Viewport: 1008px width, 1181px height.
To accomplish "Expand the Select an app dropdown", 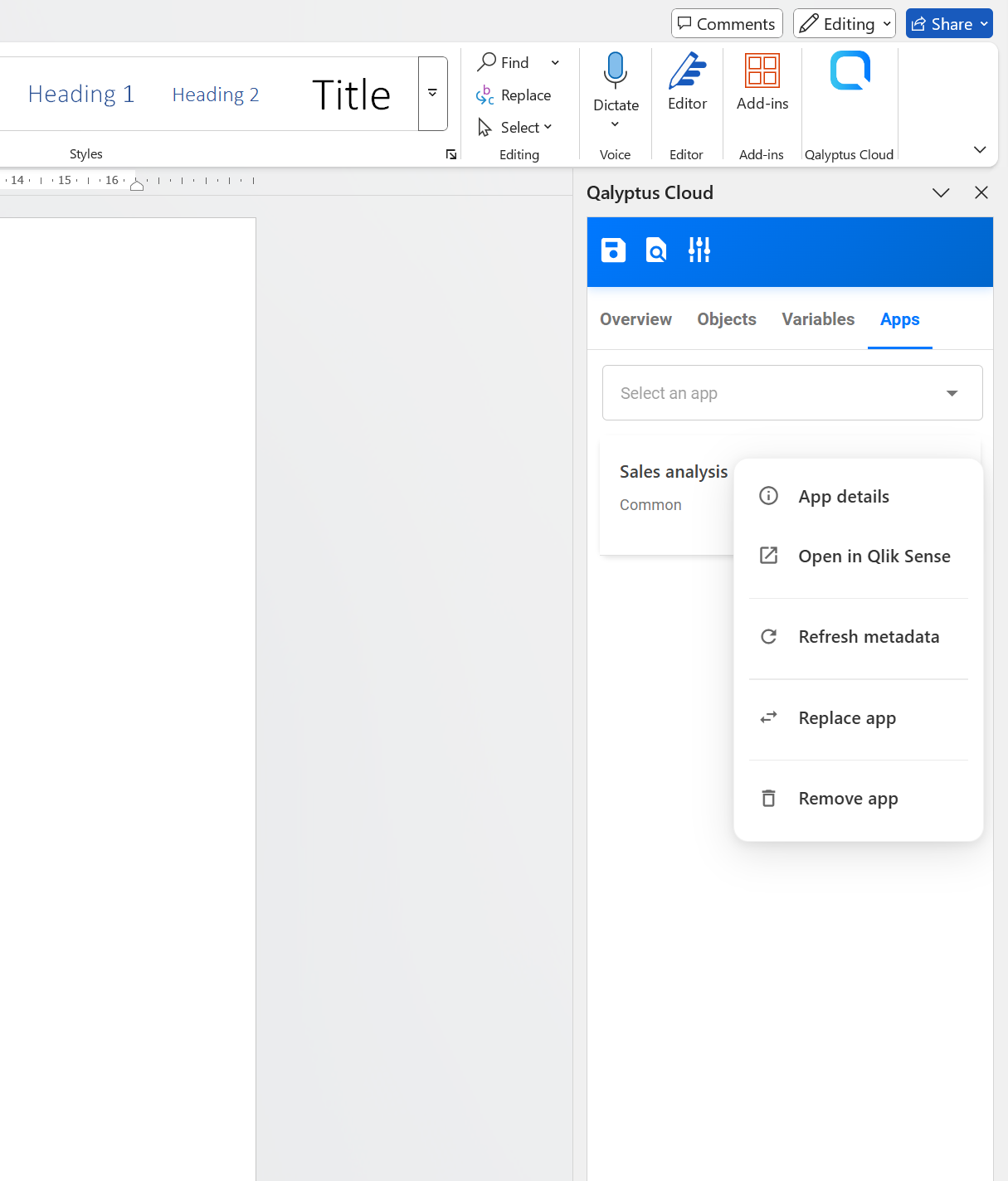I will click(792, 393).
